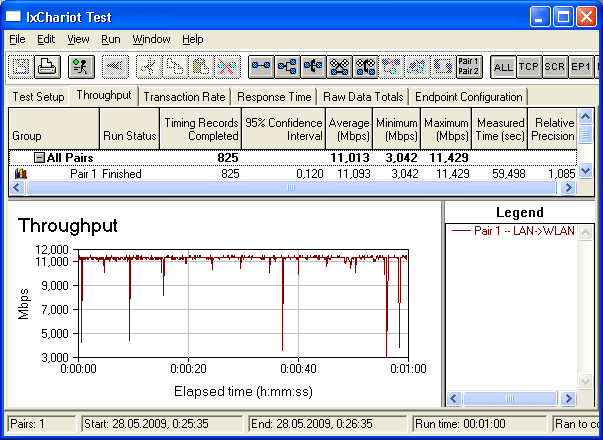Click the Pair 1 average value 11,093
603x440 pixels.
(354, 174)
